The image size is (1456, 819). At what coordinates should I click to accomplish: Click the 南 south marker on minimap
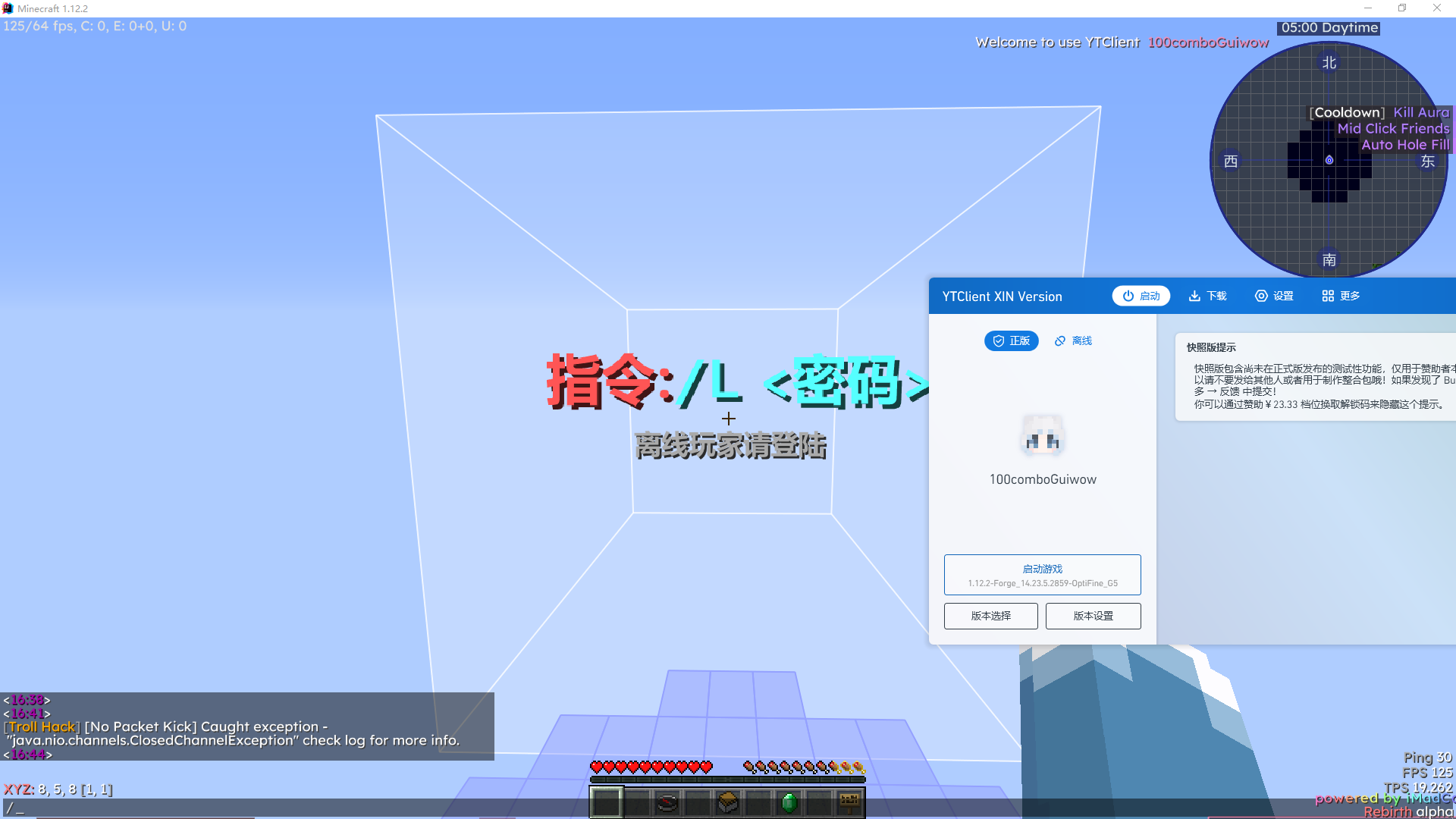pyautogui.click(x=1329, y=260)
